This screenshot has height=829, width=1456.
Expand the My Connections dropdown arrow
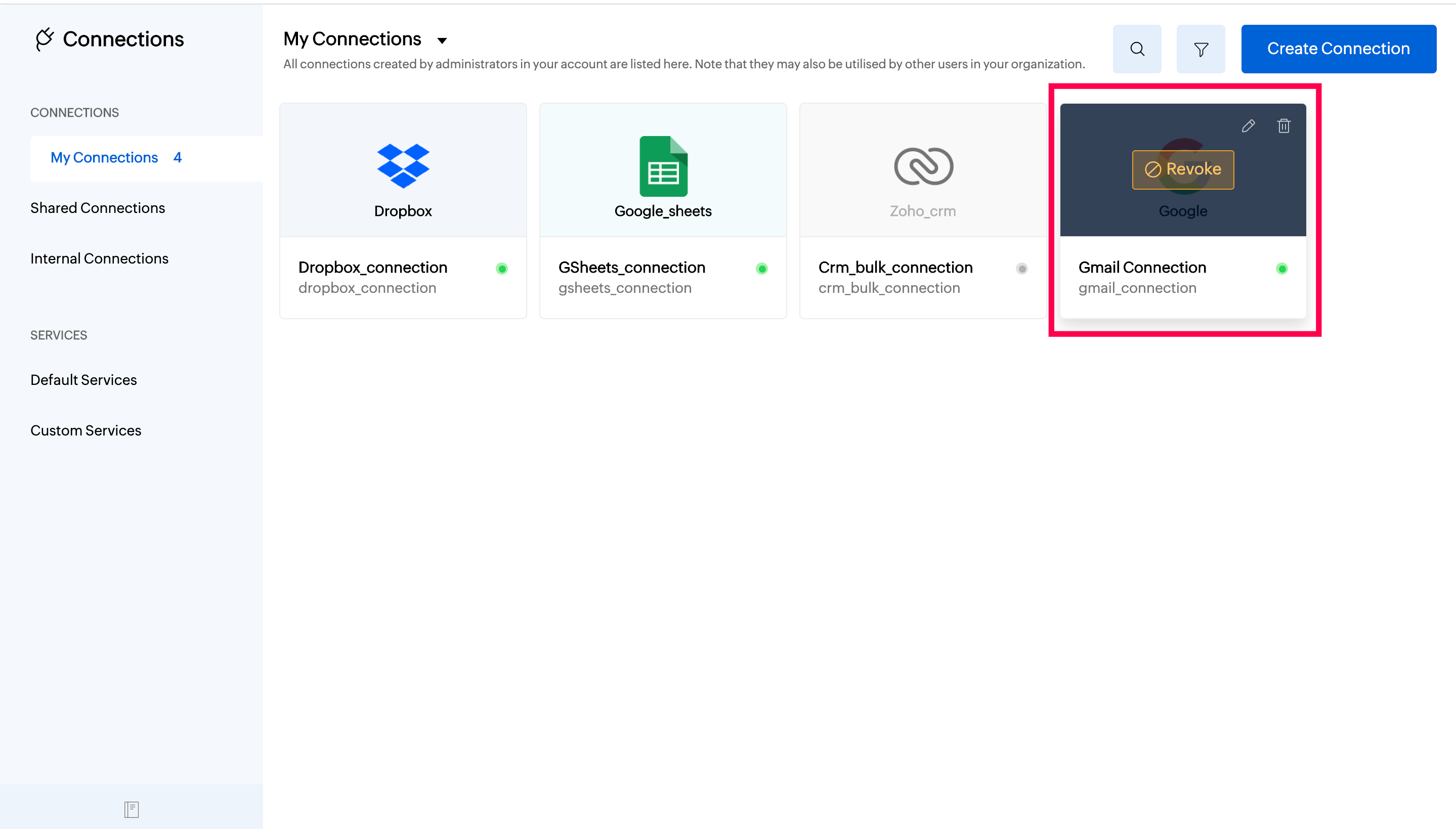coord(442,40)
